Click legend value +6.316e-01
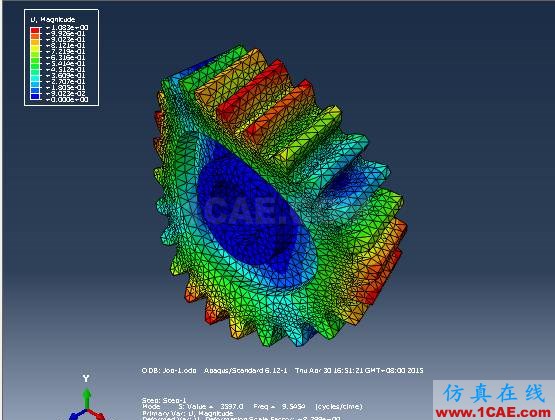 [65, 58]
